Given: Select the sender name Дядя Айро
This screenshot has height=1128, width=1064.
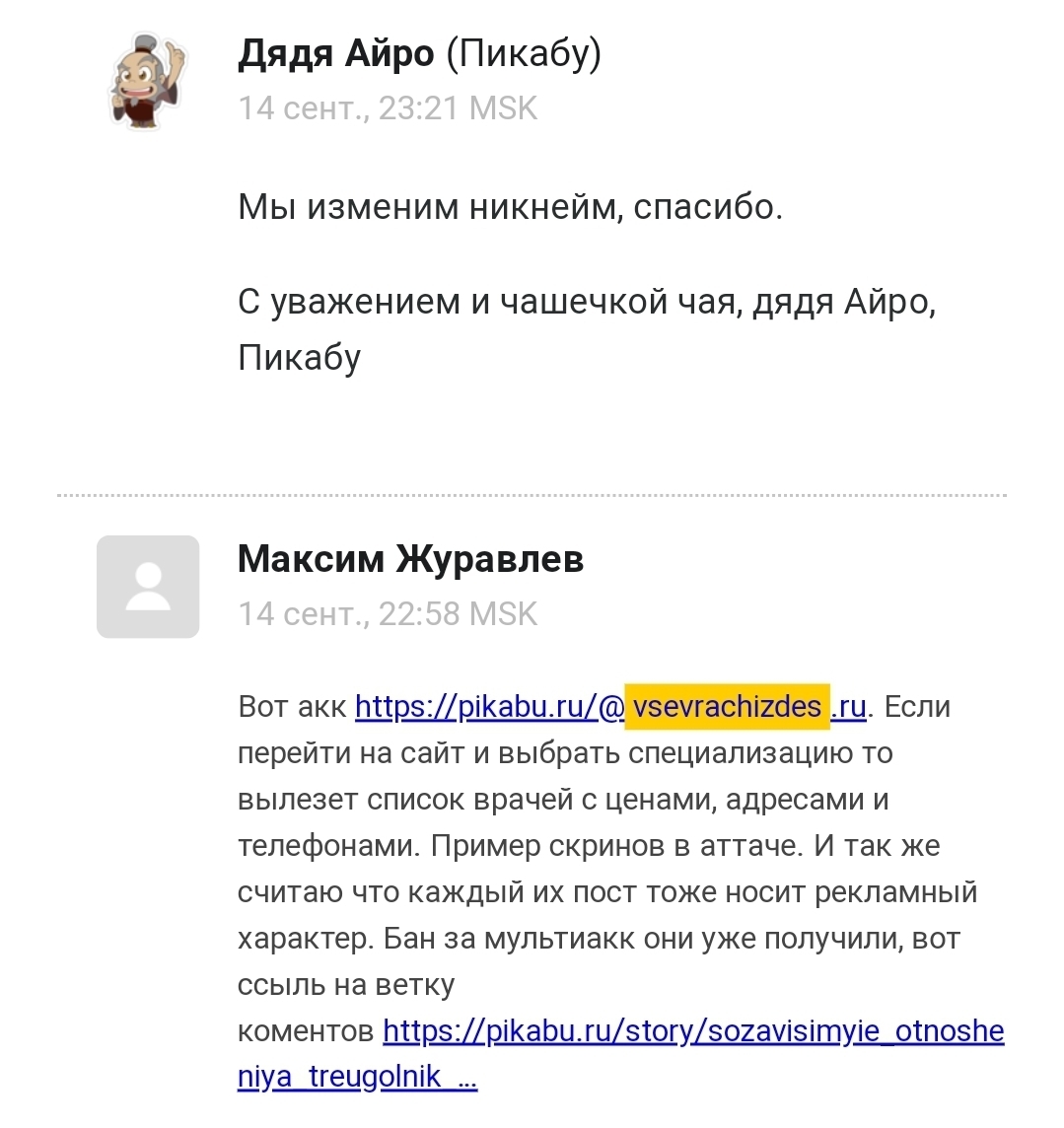Looking at the screenshot, I should [336, 53].
